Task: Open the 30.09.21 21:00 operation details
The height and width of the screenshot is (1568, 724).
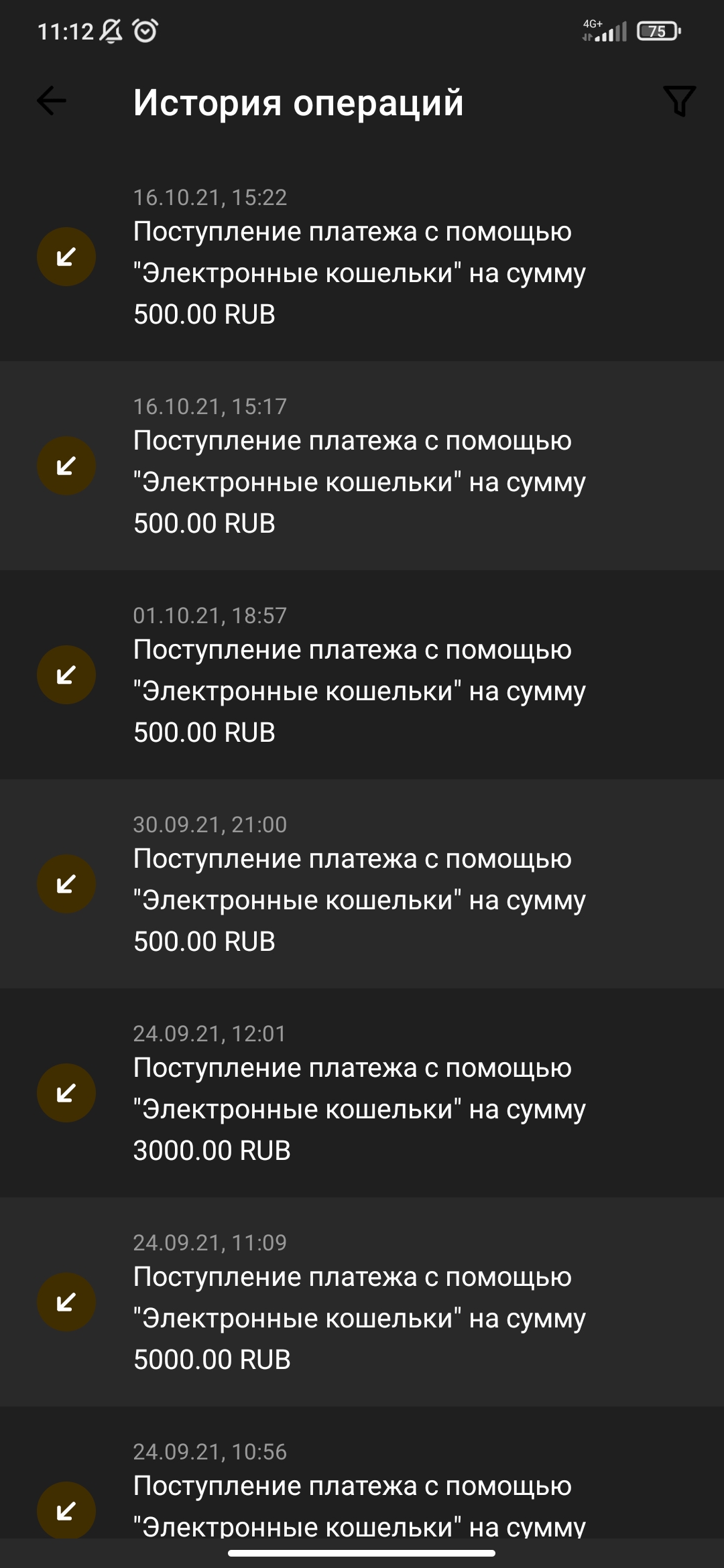Action: (359, 900)
